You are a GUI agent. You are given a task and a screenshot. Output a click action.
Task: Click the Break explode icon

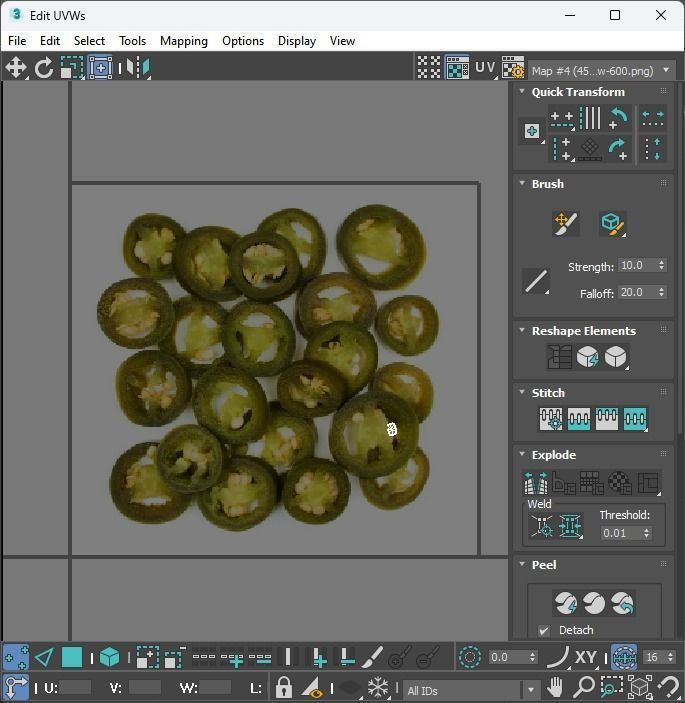tap(535, 483)
